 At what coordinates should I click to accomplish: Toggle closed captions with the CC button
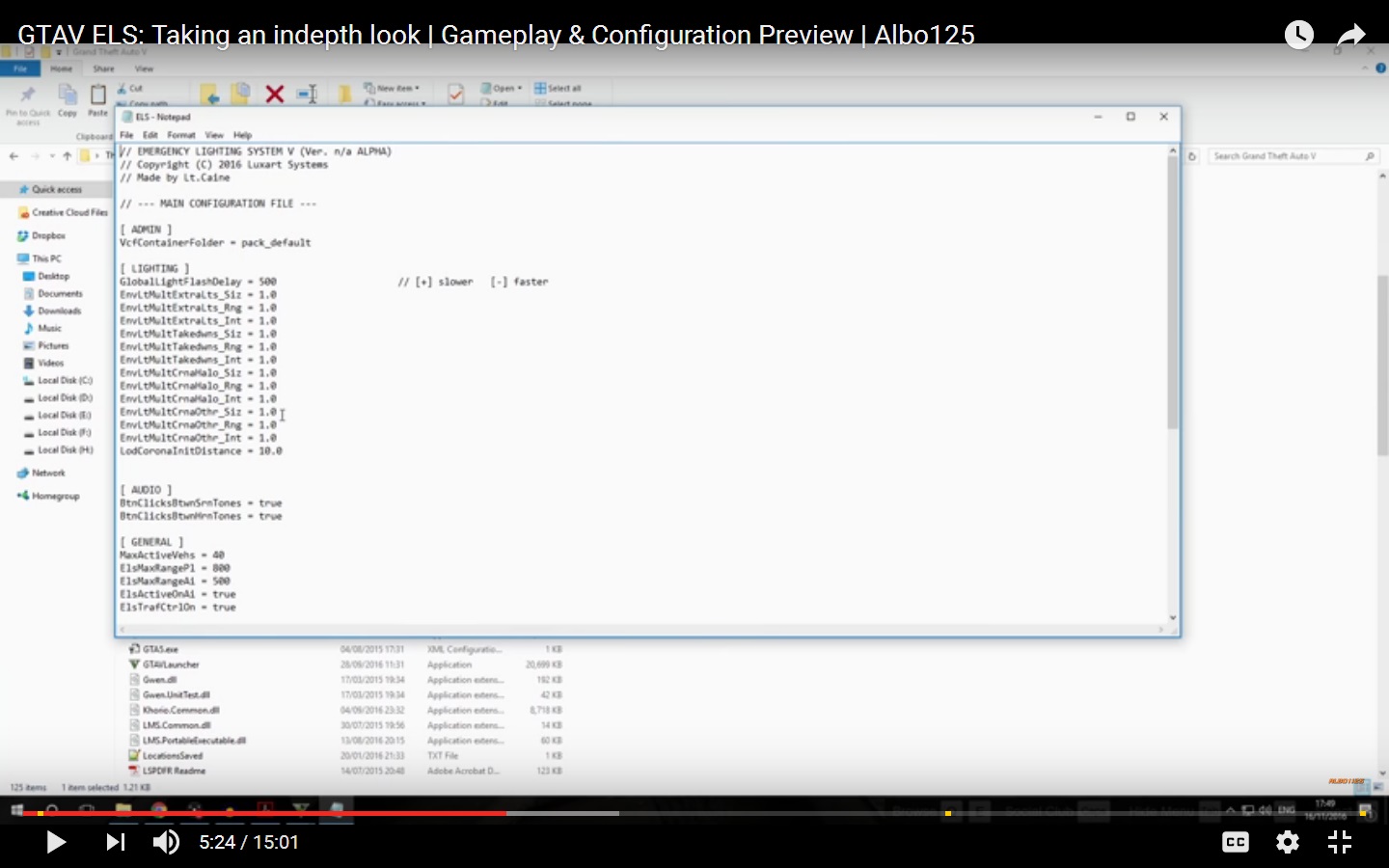click(1236, 842)
